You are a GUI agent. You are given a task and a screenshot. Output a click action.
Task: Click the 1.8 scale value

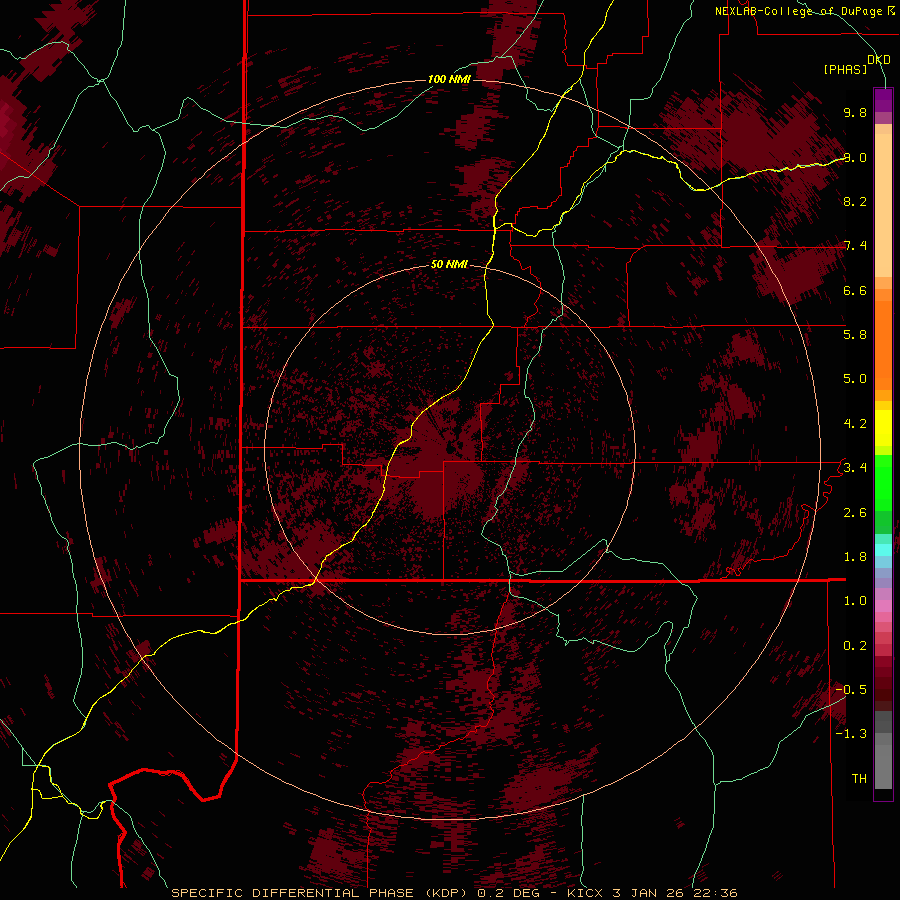point(855,557)
